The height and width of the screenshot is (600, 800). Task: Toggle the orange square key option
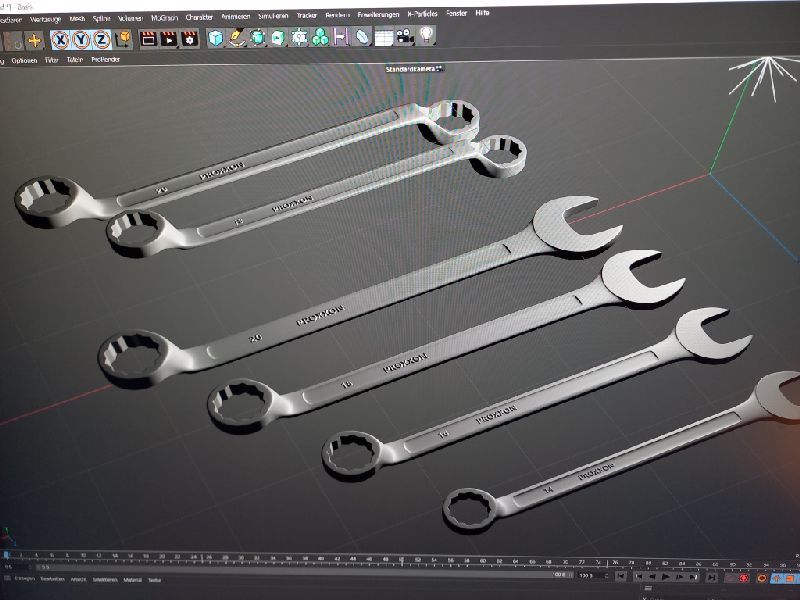791,579
